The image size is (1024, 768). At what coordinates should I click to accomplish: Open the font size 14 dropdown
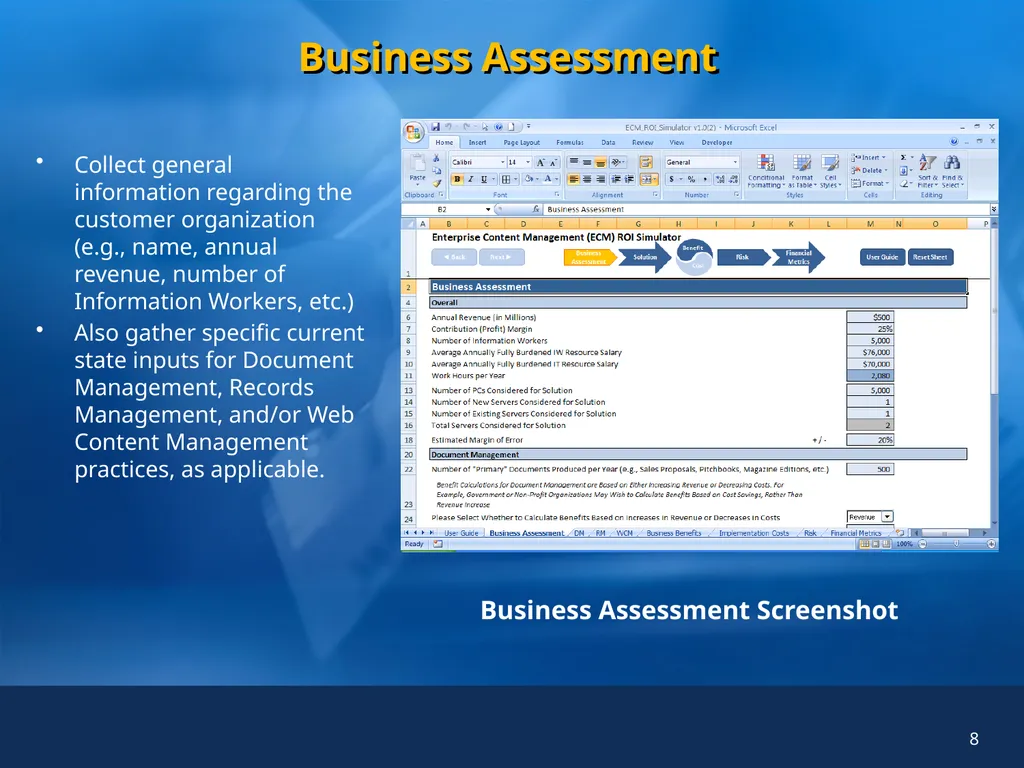pyautogui.click(x=528, y=162)
